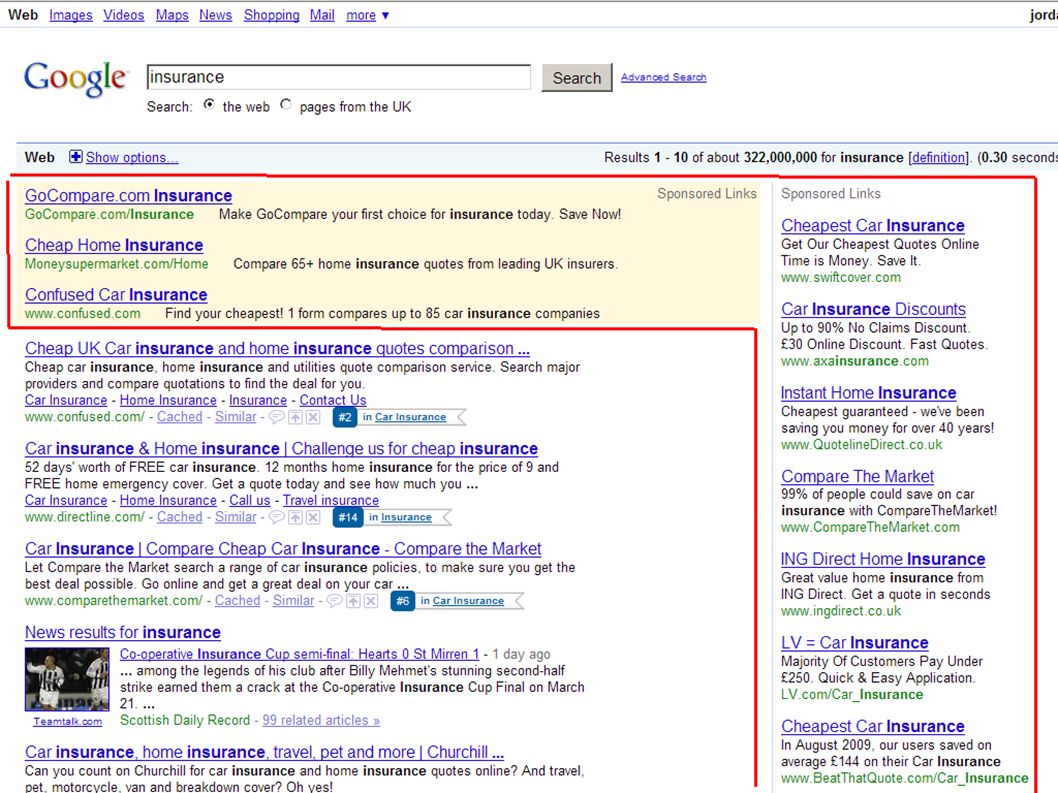Open Cached link for directline.com
Image resolution: width=1058 pixels, height=793 pixels.
point(179,517)
